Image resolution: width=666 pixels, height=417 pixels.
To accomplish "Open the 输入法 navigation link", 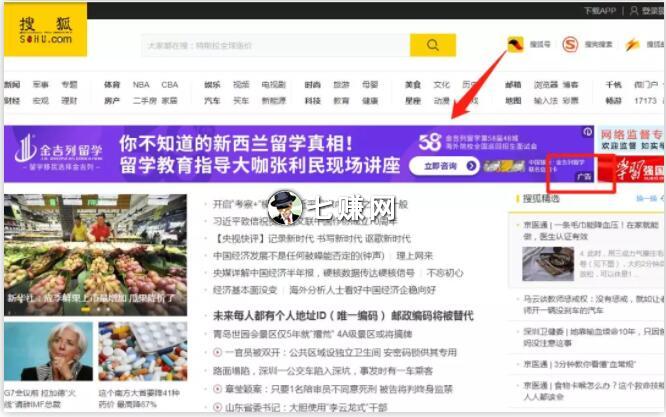I will point(546,101).
